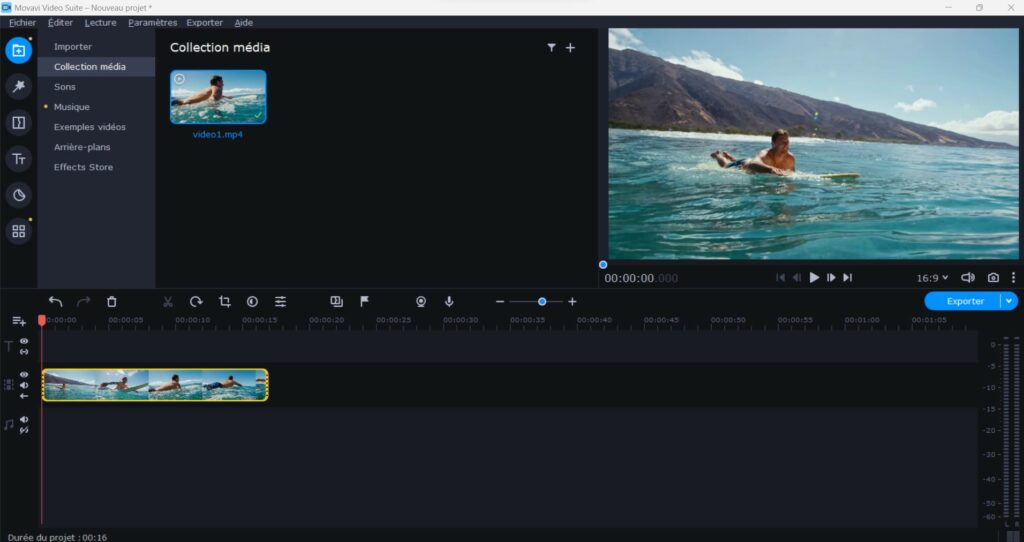Jump to the start of the preview
This screenshot has width=1024, height=542.
[780, 278]
